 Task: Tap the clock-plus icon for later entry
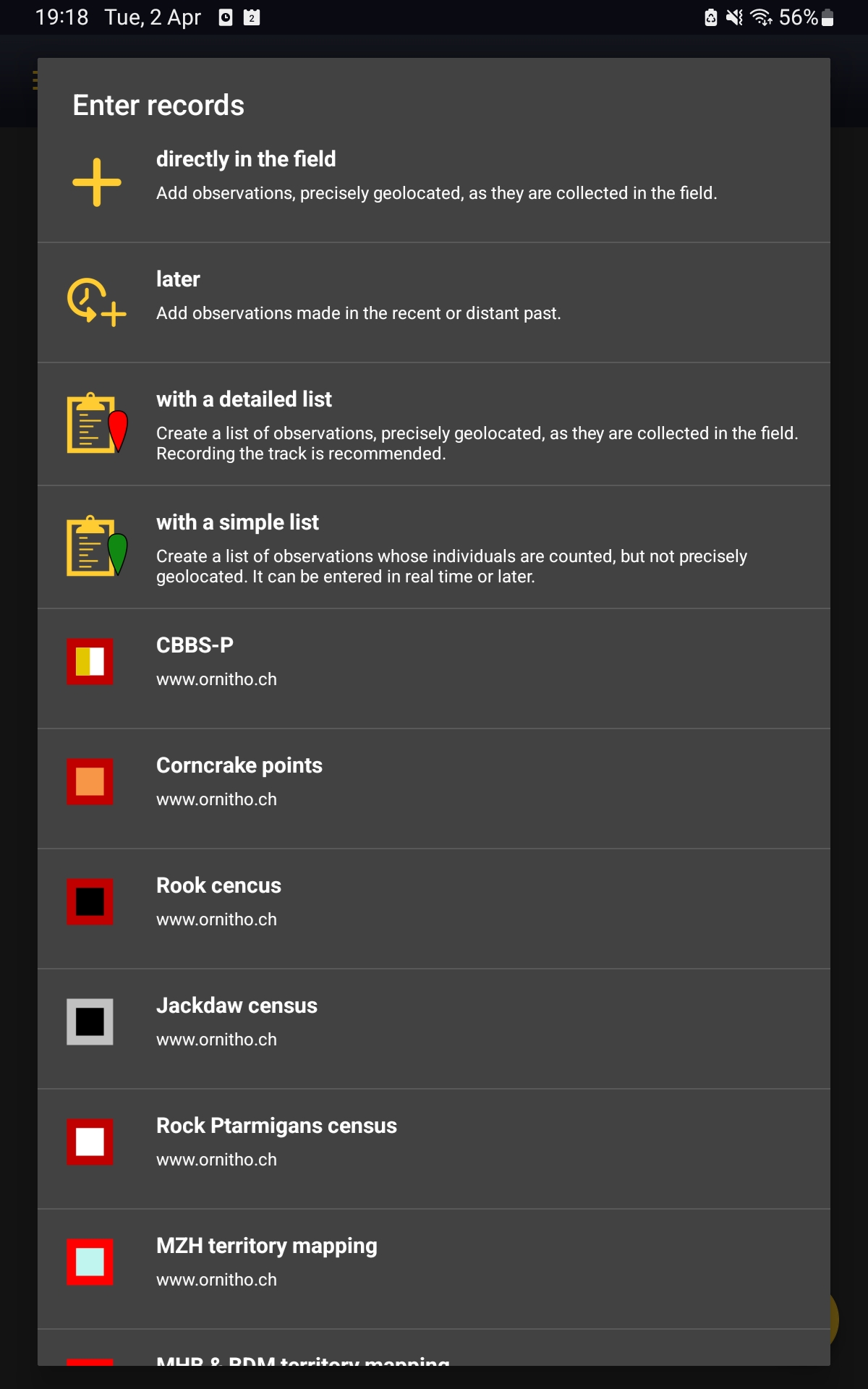point(97,302)
